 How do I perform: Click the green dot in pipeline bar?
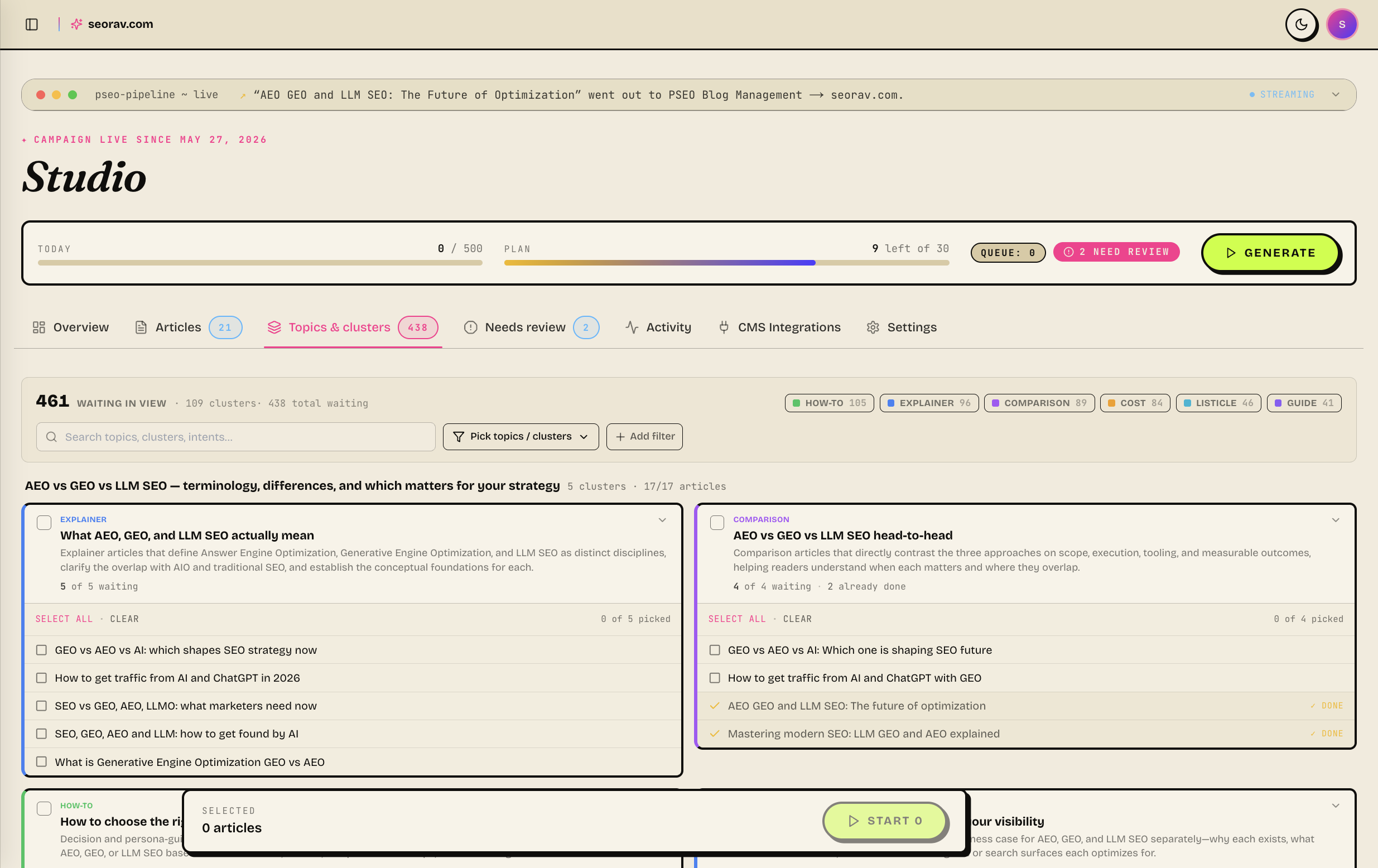tap(73, 95)
